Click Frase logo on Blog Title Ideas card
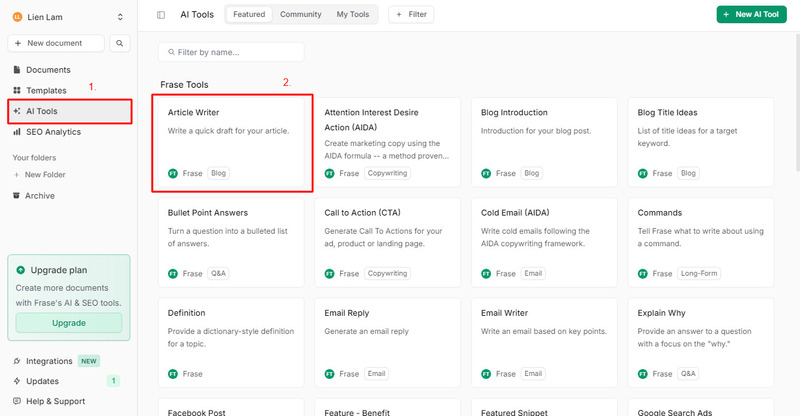The height and width of the screenshot is (416, 800). 643,174
